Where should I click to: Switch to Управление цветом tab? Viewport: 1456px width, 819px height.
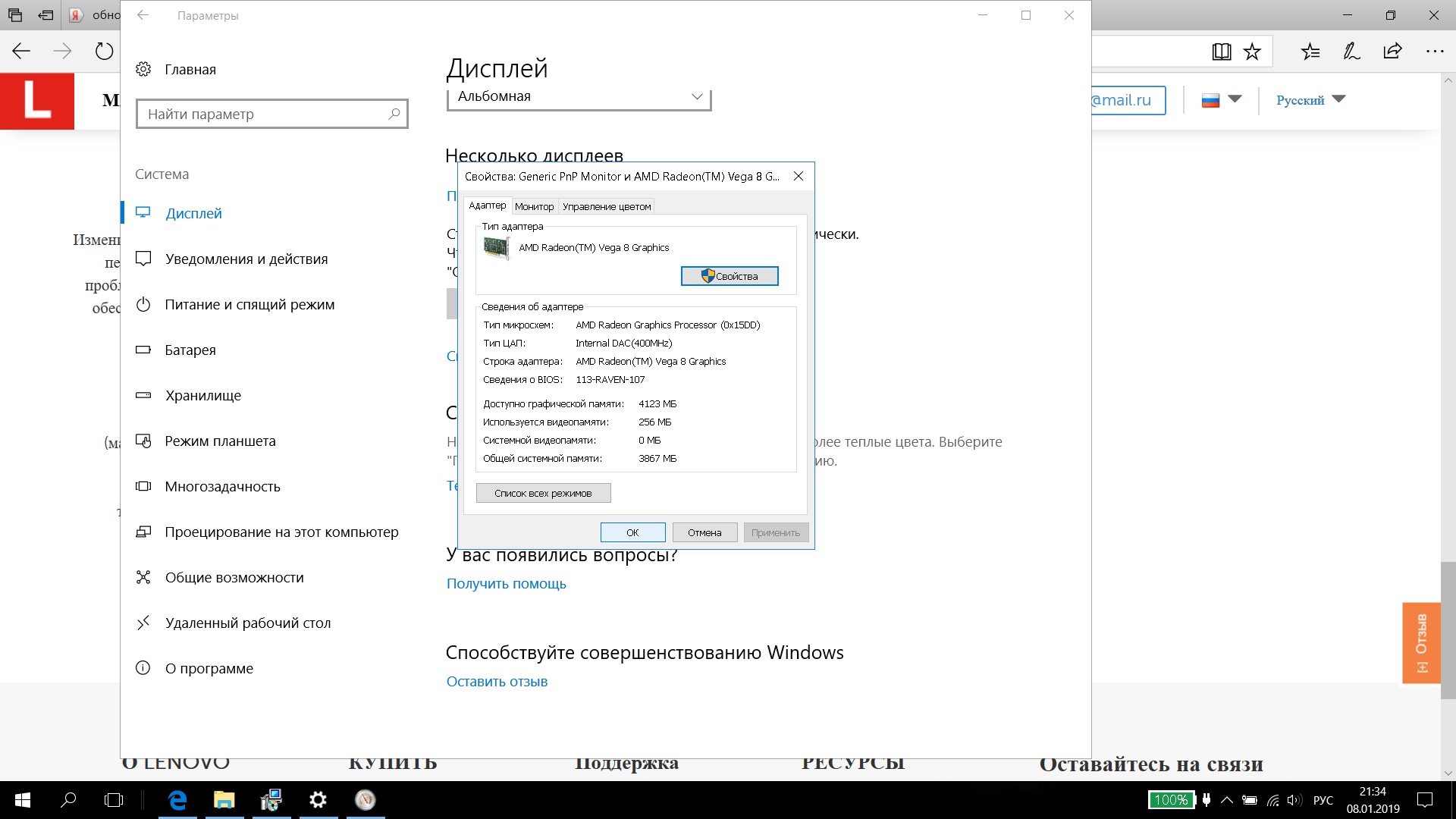[x=607, y=206]
